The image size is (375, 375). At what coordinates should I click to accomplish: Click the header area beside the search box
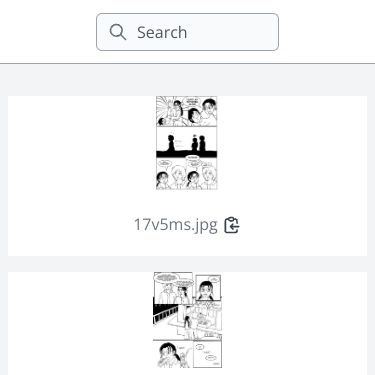coord(327,32)
